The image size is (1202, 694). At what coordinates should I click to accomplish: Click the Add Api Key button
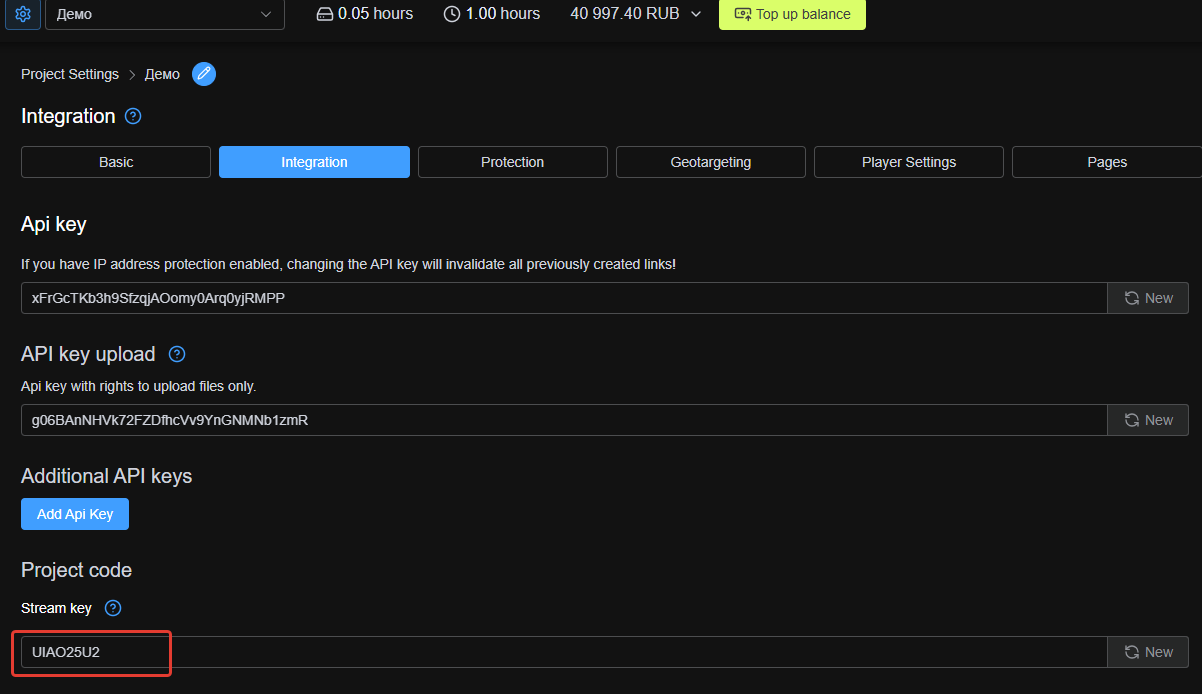[x=75, y=514]
